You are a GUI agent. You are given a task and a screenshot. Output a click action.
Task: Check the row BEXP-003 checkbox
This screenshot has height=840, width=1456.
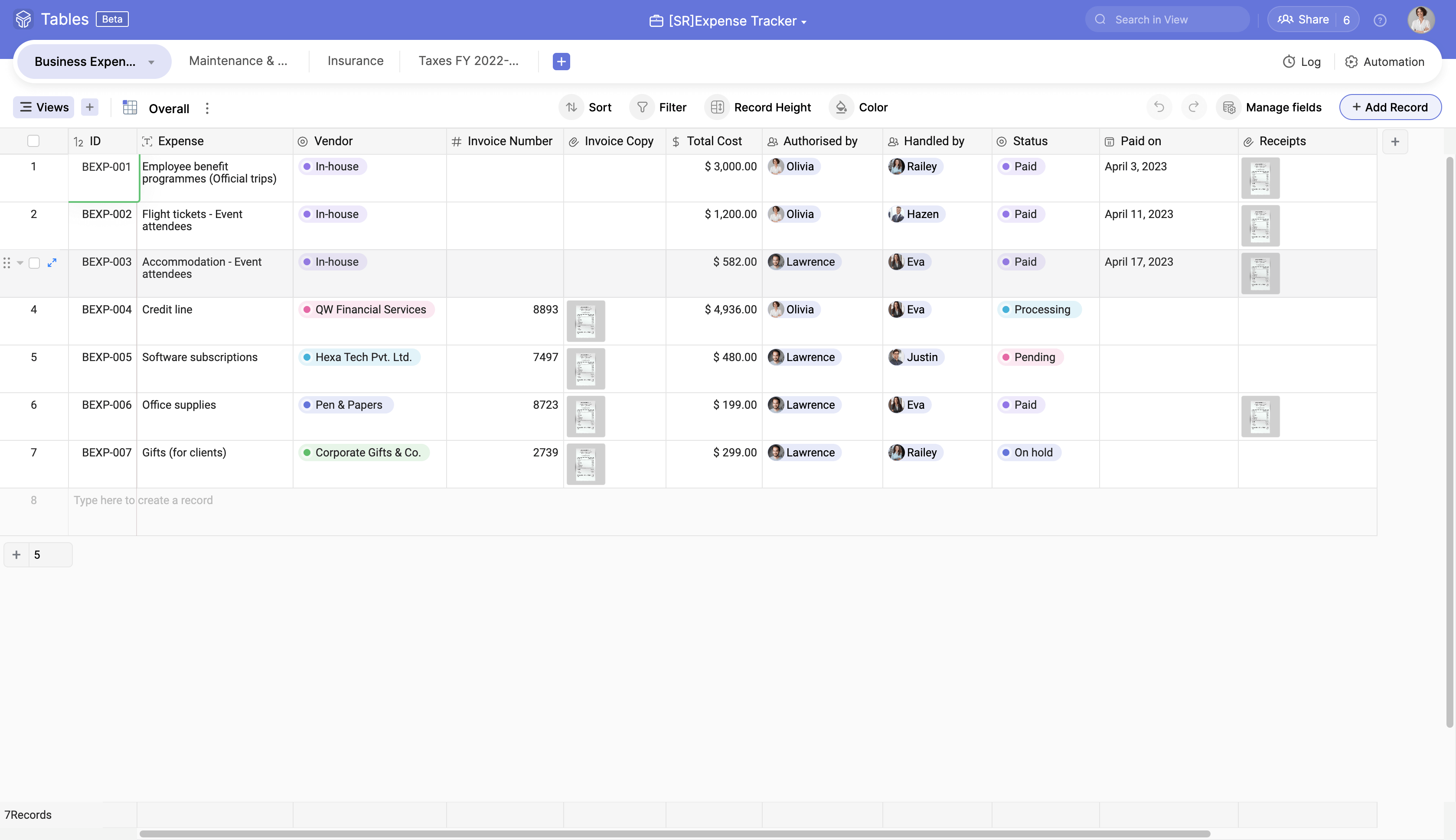coord(35,263)
